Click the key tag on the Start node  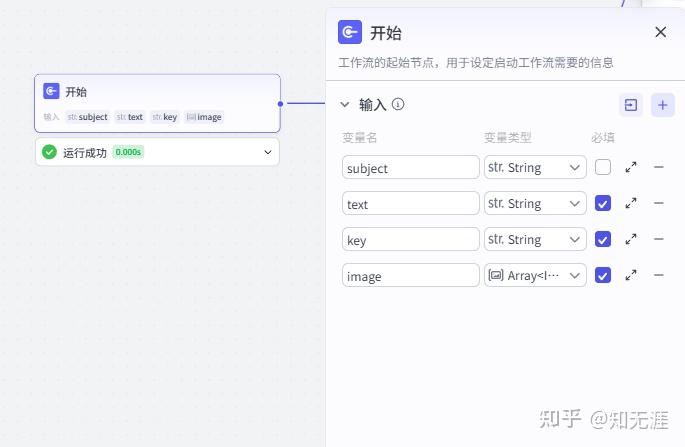(x=165, y=117)
